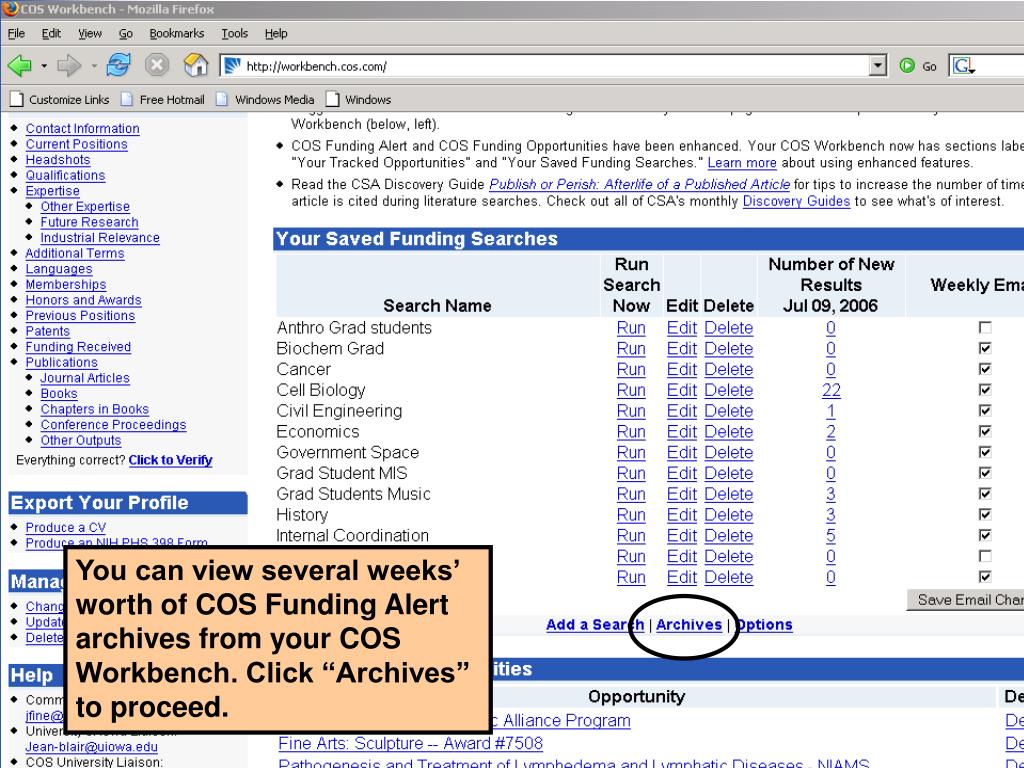This screenshot has height=768, width=1024.
Task: Check weekly email for Anthro Grad students
Action: tap(985, 328)
